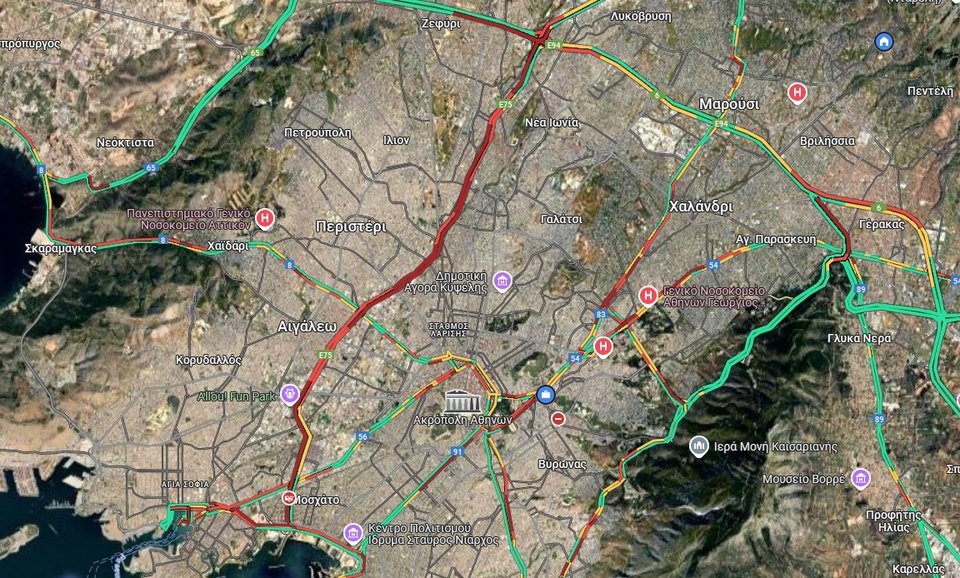
Task: Open the Δημοτική Αγορά Κυψέλης purple marker
Action: [x=502, y=281]
